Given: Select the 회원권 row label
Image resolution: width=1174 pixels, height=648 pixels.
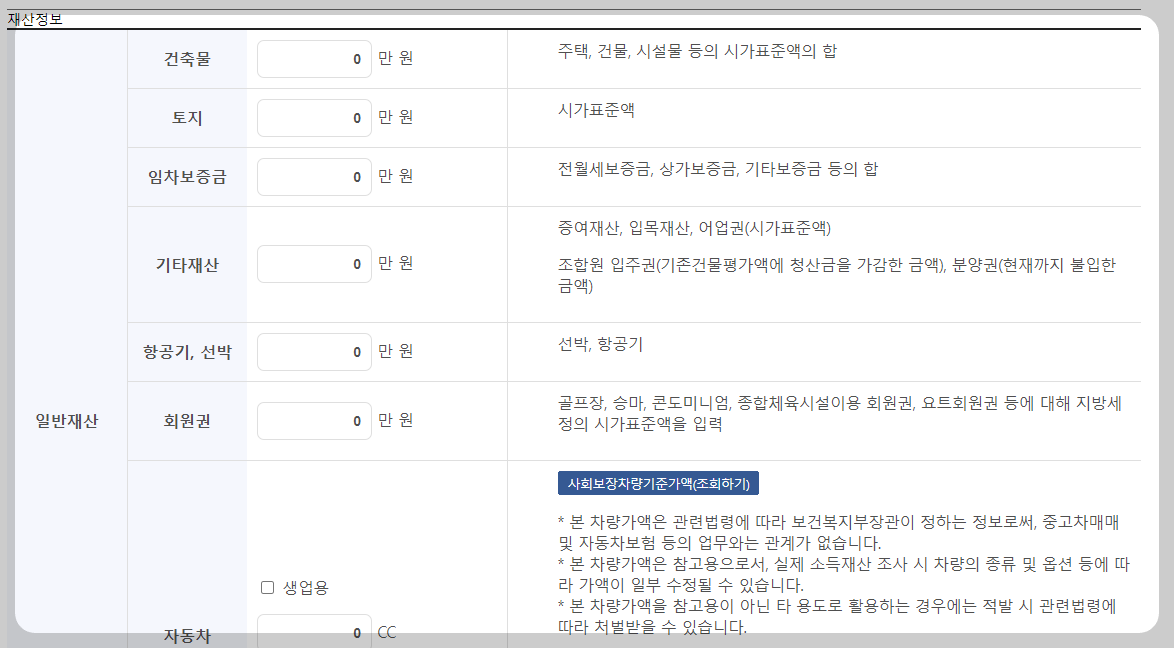Looking at the screenshot, I should pyautogui.click(x=187, y=420).
